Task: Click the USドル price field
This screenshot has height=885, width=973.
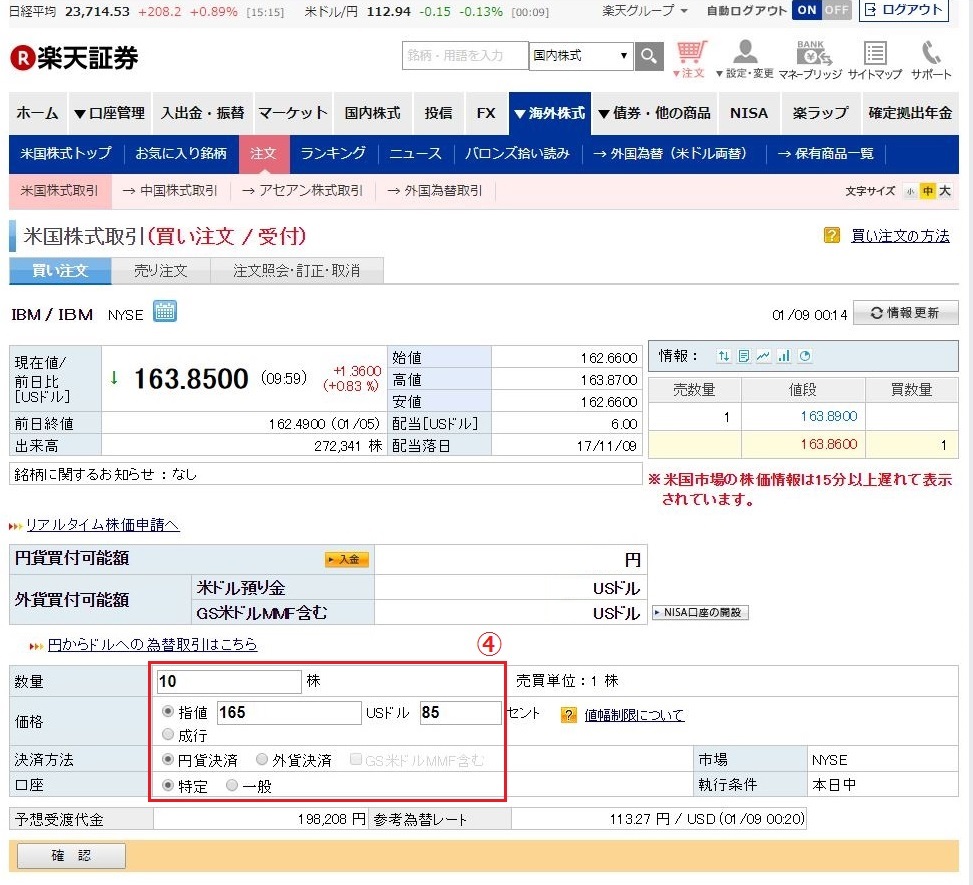Action: point(289,712)
